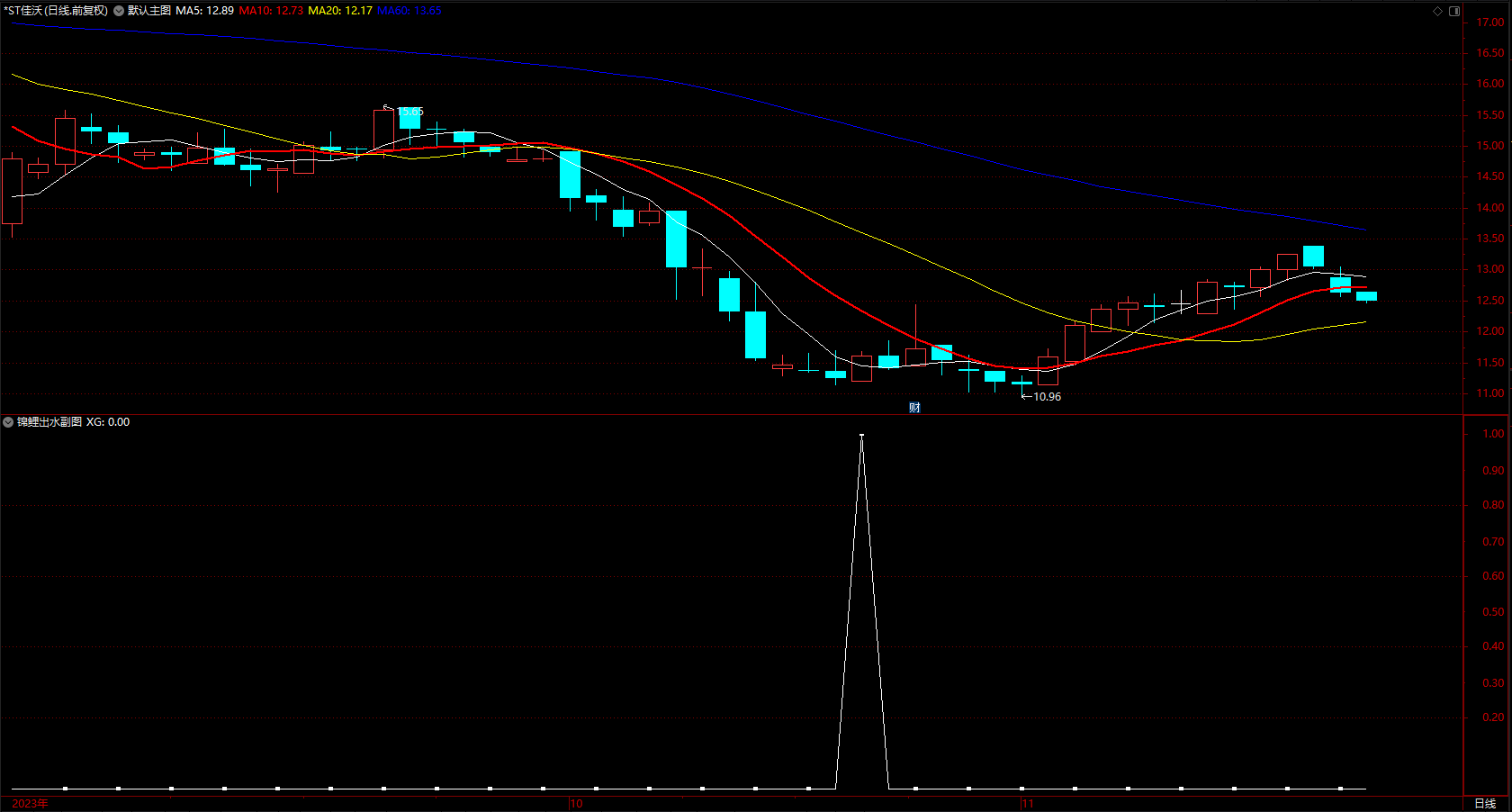Screen dimensions: 1512x812
Task: Click the 日线 period button at bottom right
Action: (x=1485, y=803)
